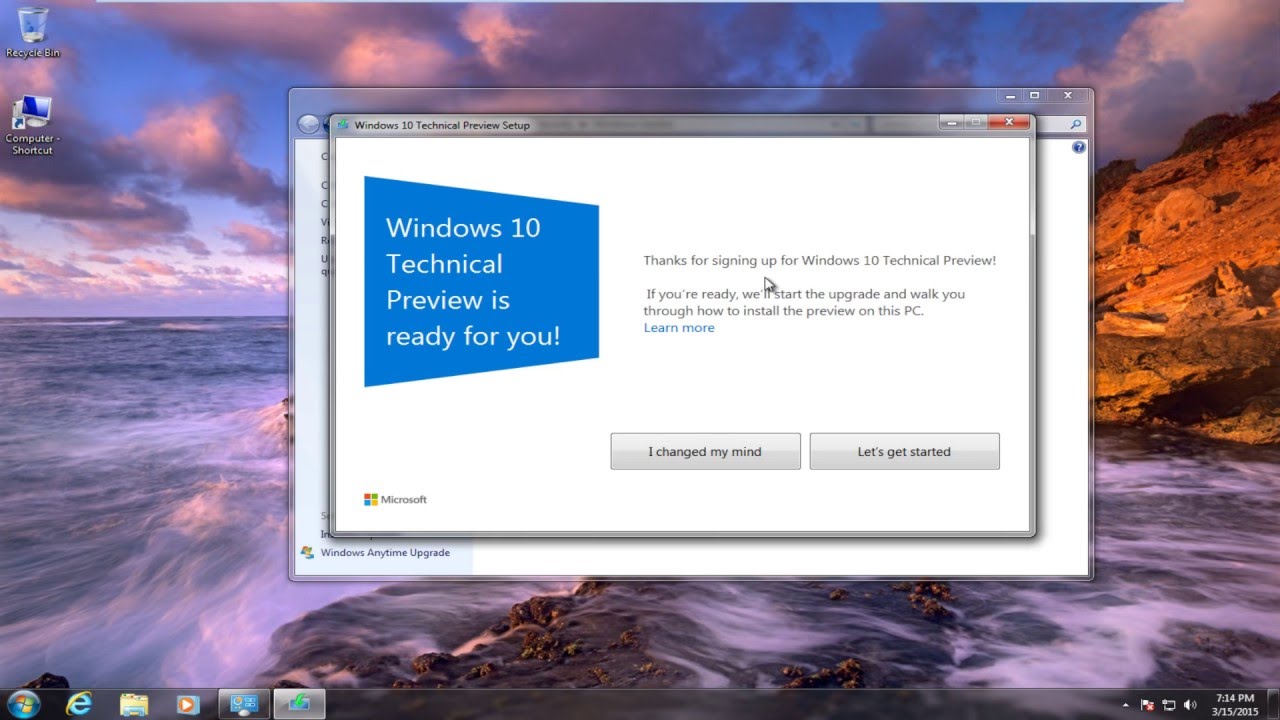Image resolution: width=1280 pixels, height=720 pixels.
Task: Open Windows Media Player from the taskbar
Action: tap(187, 704)
